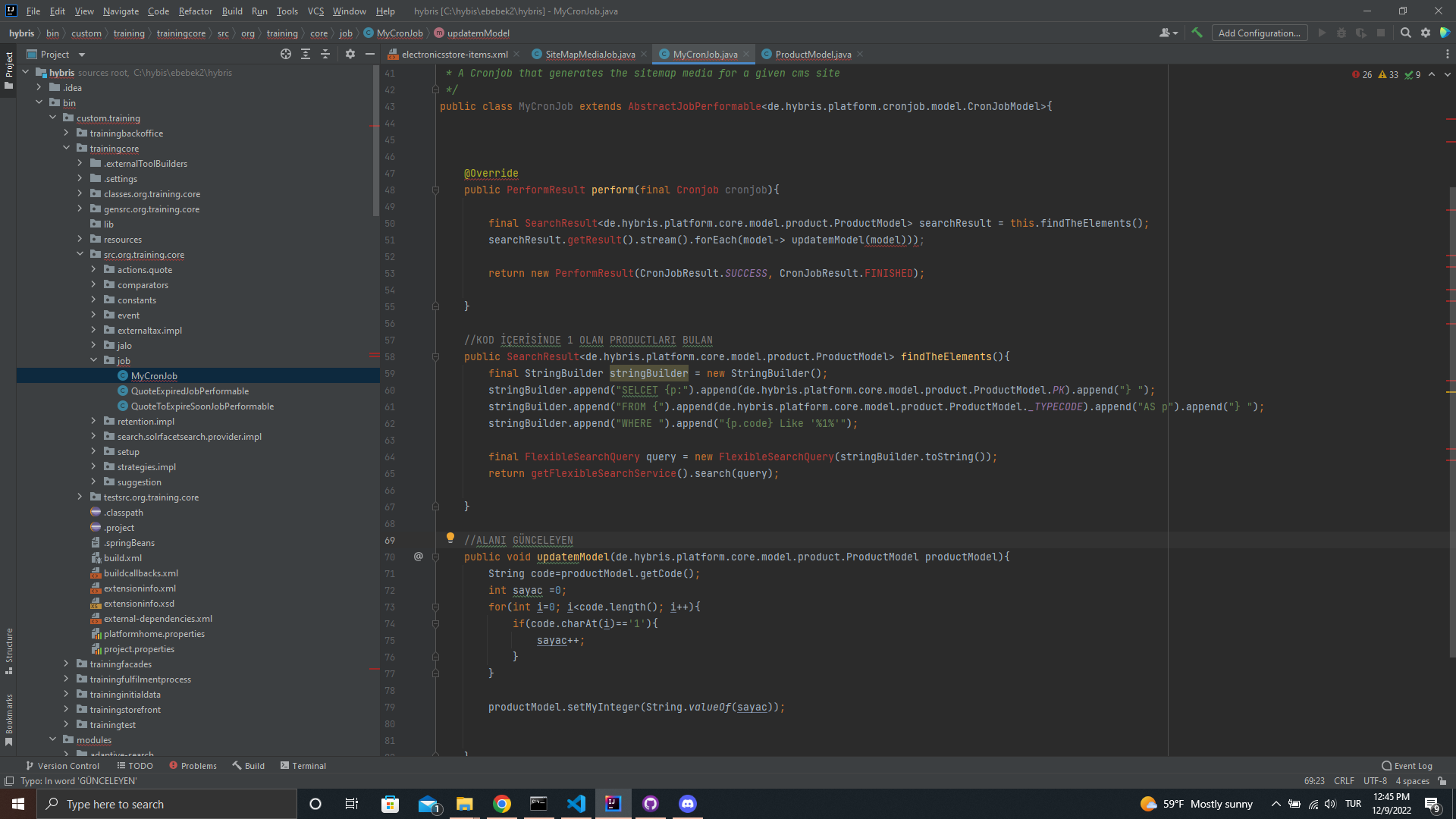1456x819 pixels.
Task: Open Search Everywhere with magnifier icon
Action: [1406, 33]
